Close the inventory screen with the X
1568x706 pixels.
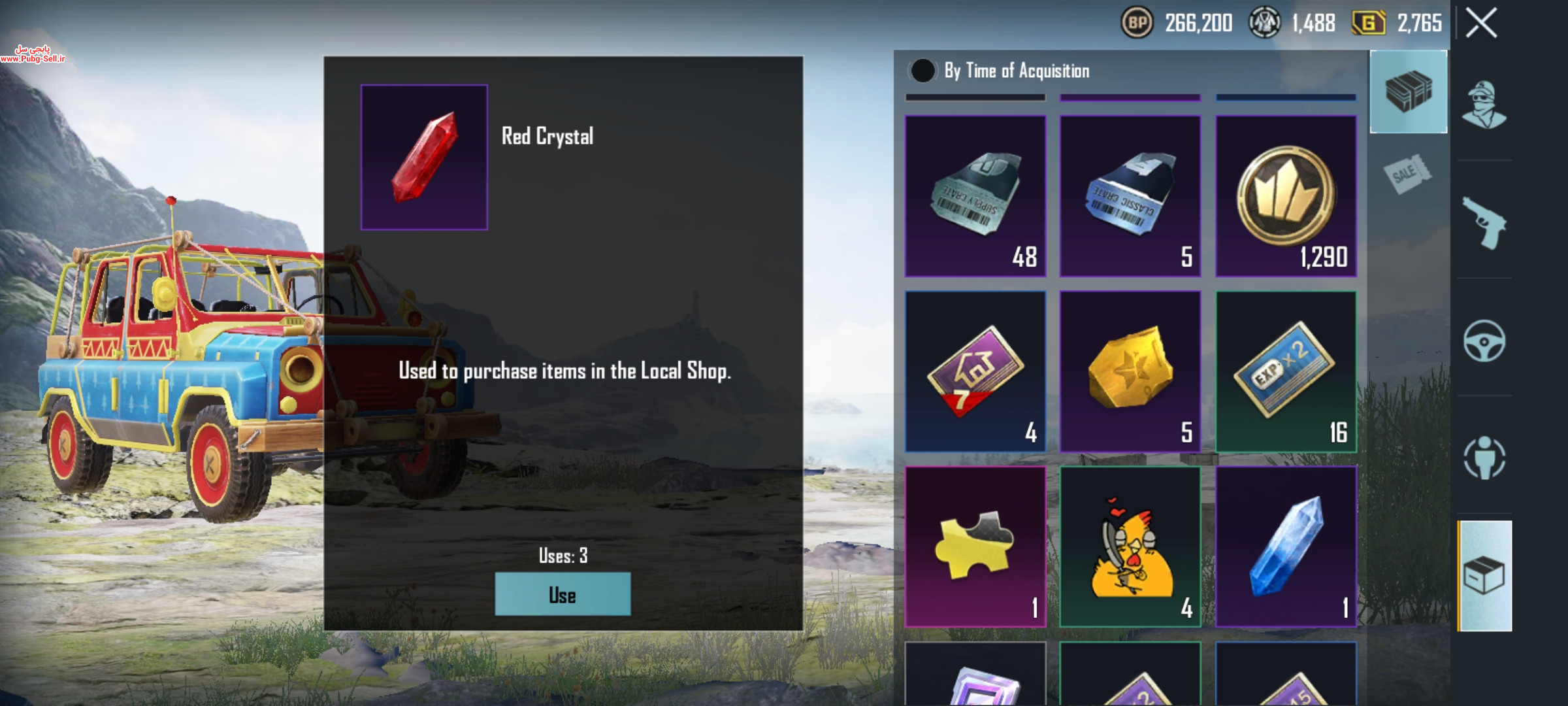pos(1481,23)
